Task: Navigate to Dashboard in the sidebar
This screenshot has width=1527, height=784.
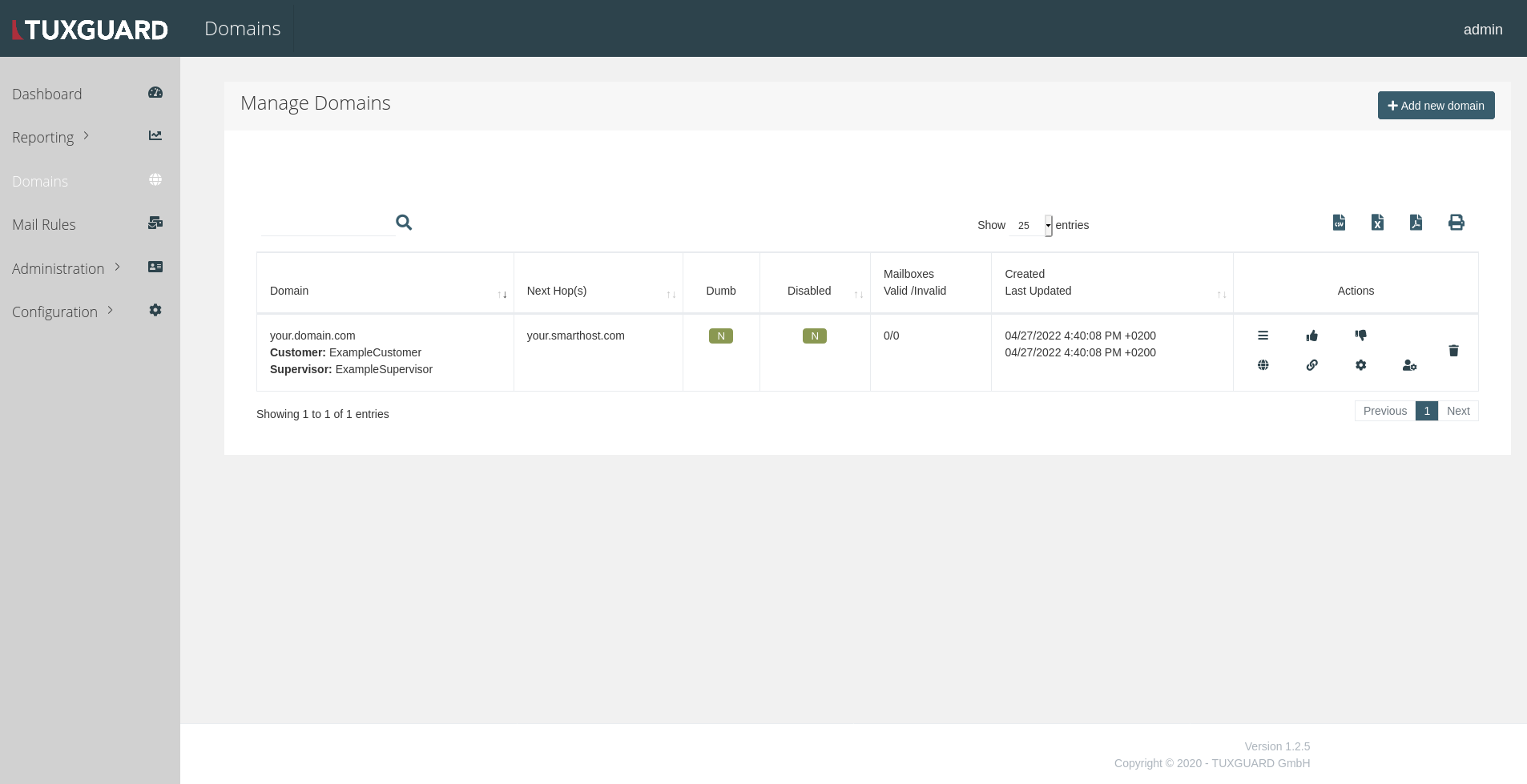Action: pyautogui.click(x=47, y=94)
